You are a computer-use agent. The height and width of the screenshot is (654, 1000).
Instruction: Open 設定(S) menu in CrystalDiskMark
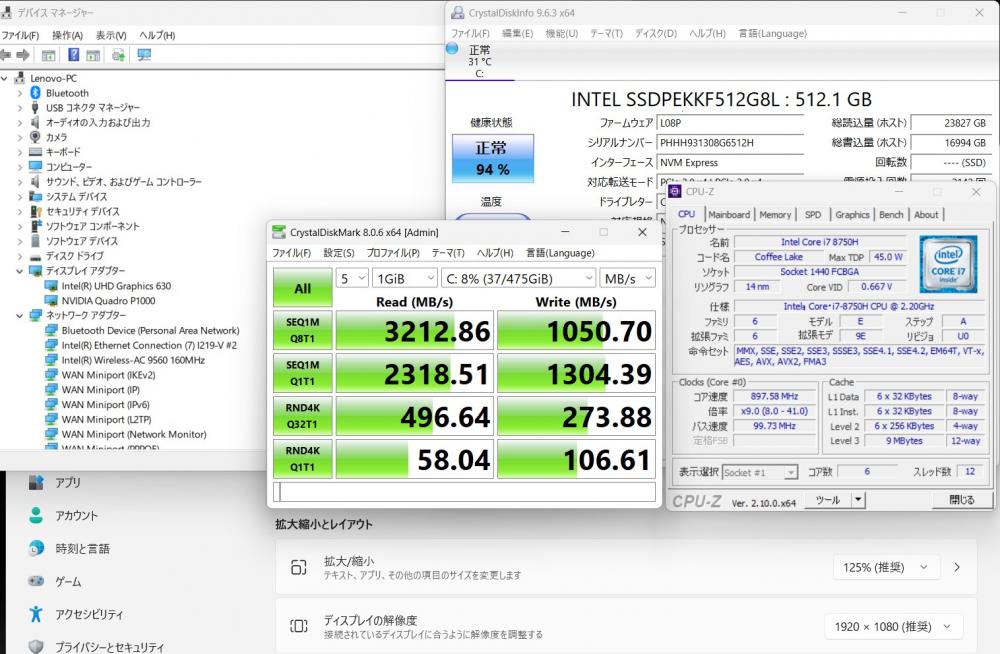point(339,253)
